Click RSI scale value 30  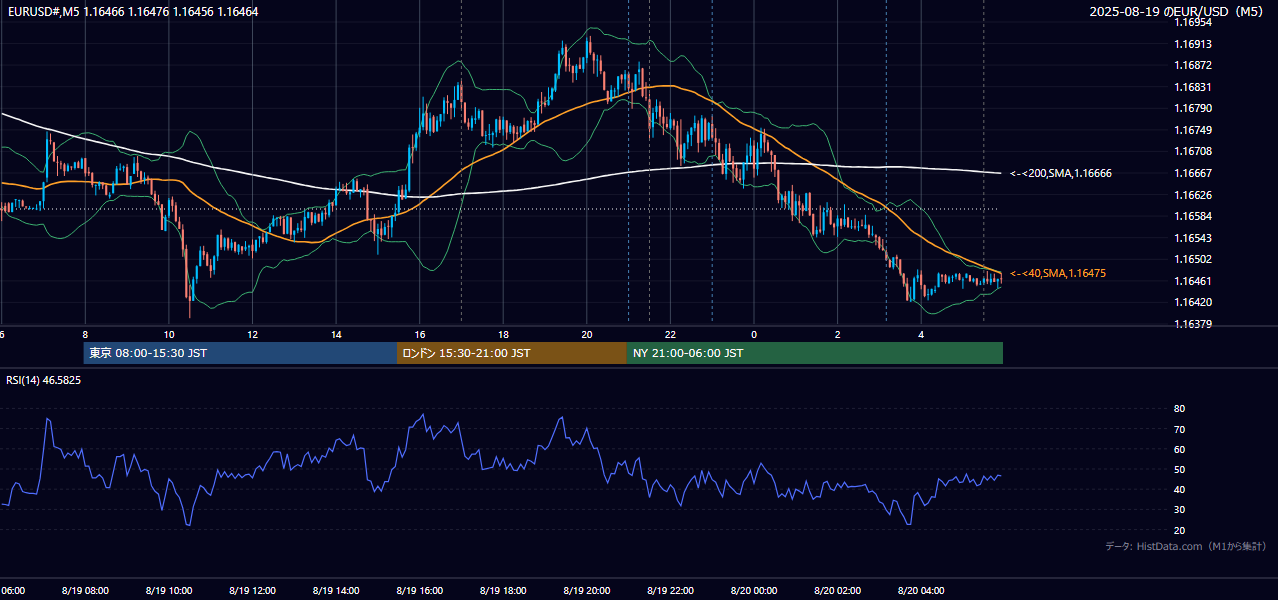pyautogui.click(x=1179, y=510)
